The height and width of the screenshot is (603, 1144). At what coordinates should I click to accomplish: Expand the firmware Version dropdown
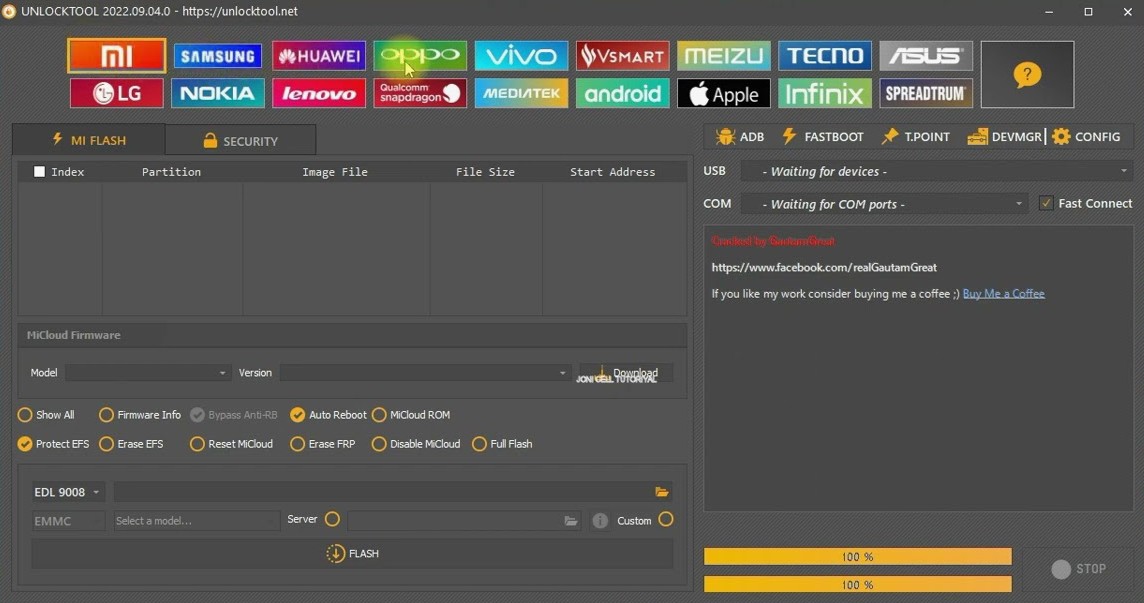click(x=425, y=372)
